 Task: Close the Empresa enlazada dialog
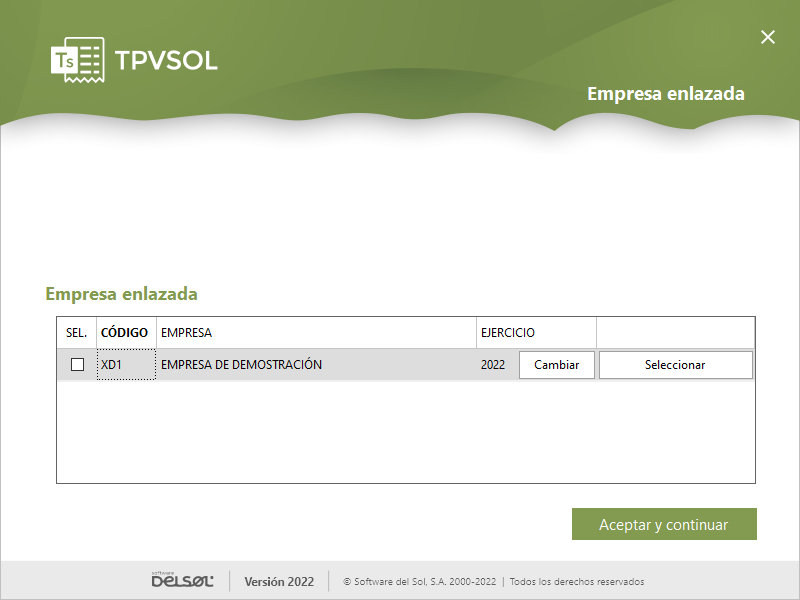pyautogui.click(x=767, y=37)
